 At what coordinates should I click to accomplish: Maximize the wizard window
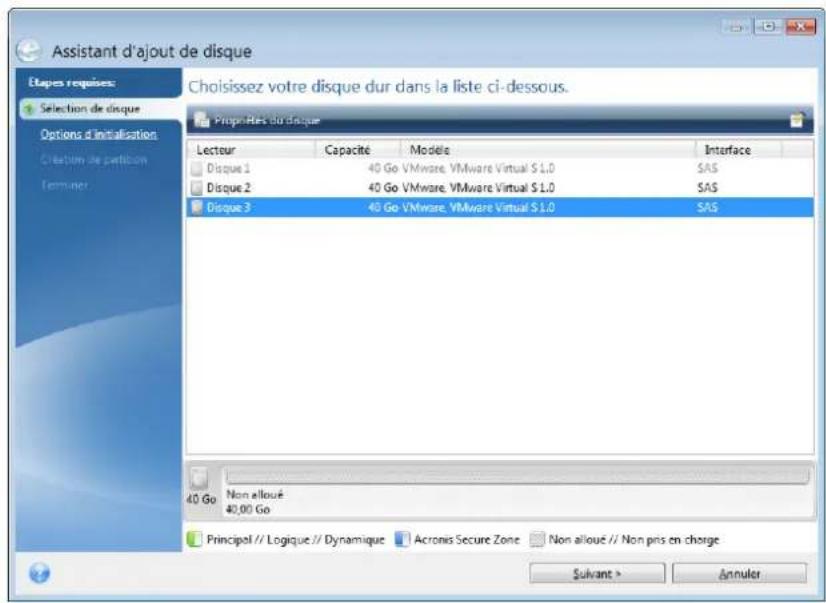pyautogui.click(x=768, y=26)
